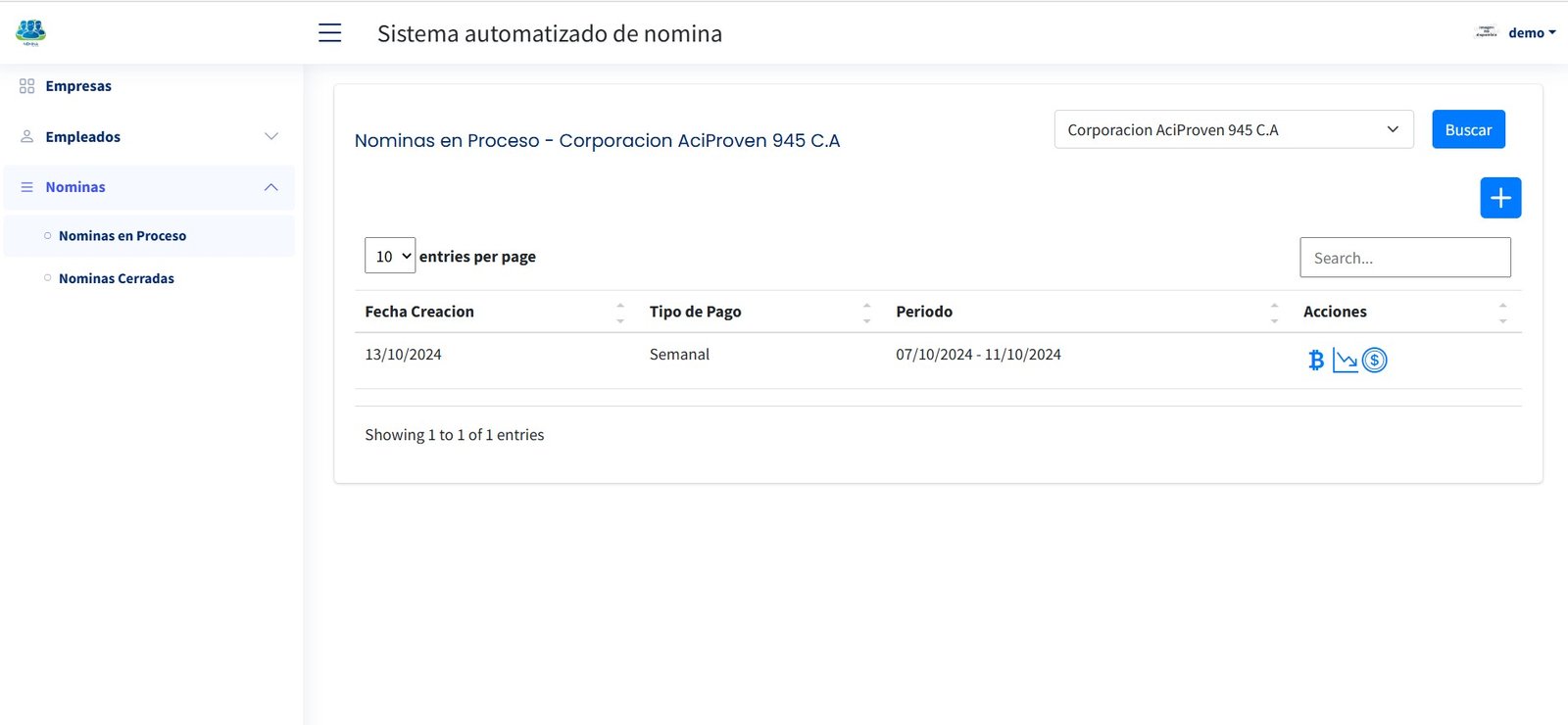Image resolution: width=1568 pixels, height=725 pixels.
Task: Sort table by Fecha Creacion column
Action: 419,312
